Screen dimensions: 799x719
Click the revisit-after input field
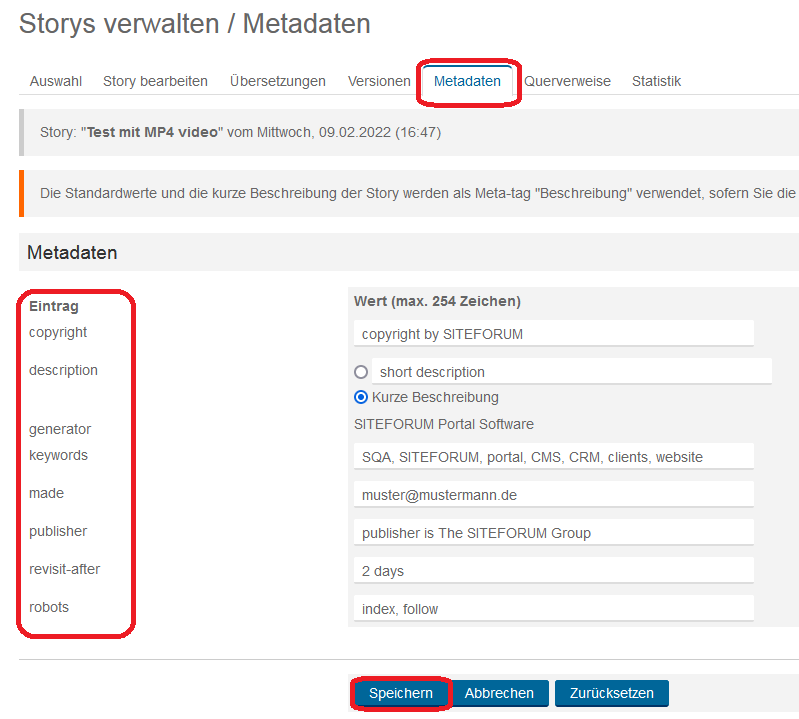(553, 571)
